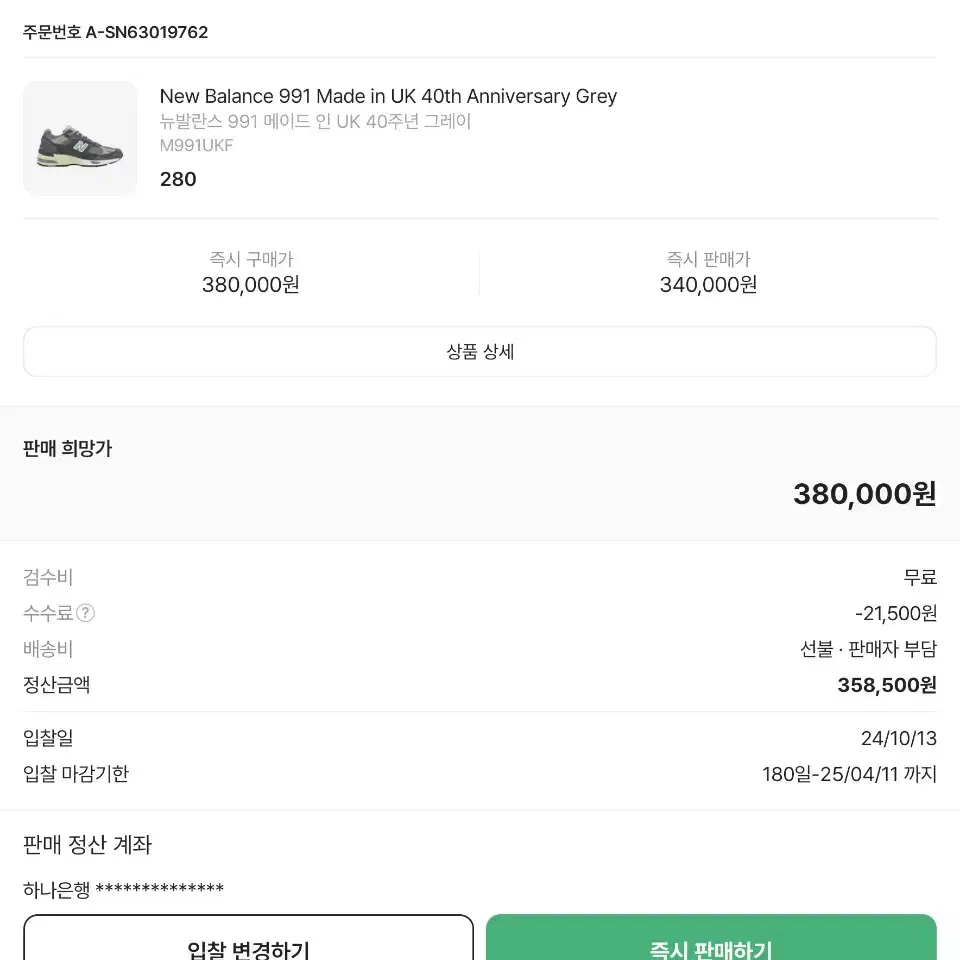The width and height of the screenshot is (960, 960).
Task: Click the model code M991UKF
Action: point(197,145)
